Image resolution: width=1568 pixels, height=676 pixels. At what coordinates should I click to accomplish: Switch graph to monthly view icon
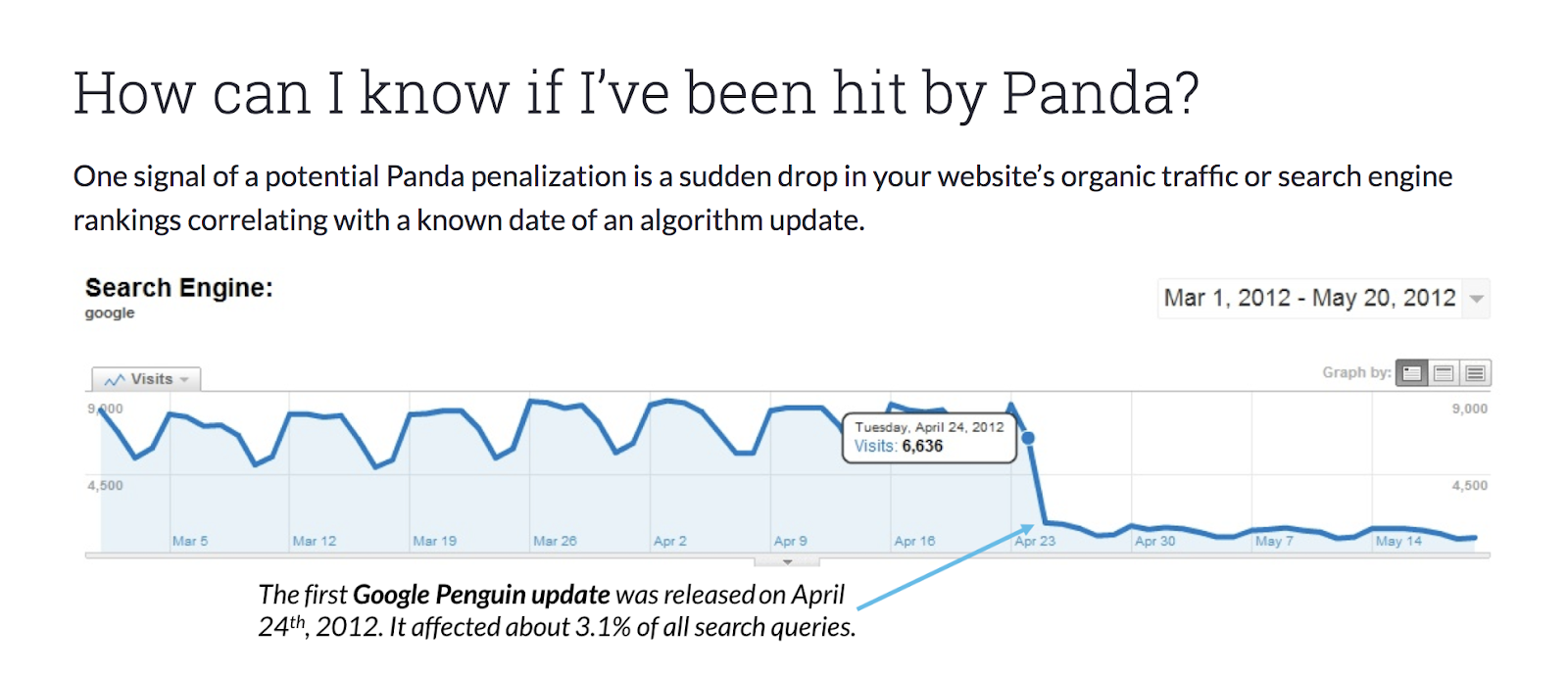1475,373
